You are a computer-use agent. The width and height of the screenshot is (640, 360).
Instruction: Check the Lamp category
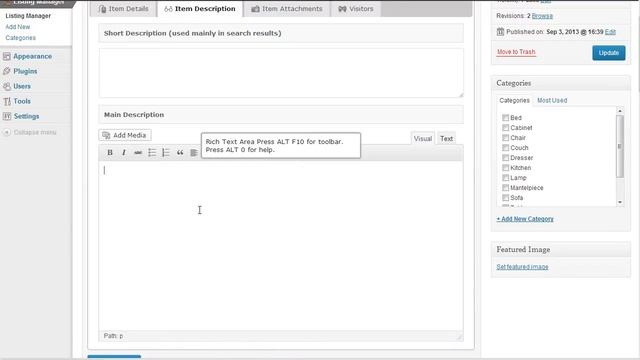click(505, 178)
